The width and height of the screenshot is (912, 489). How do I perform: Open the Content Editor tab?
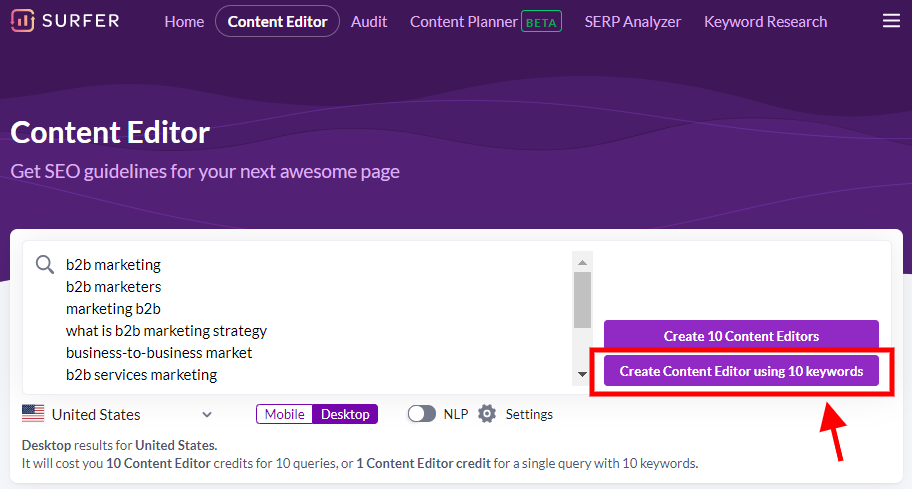pos(277,22)
